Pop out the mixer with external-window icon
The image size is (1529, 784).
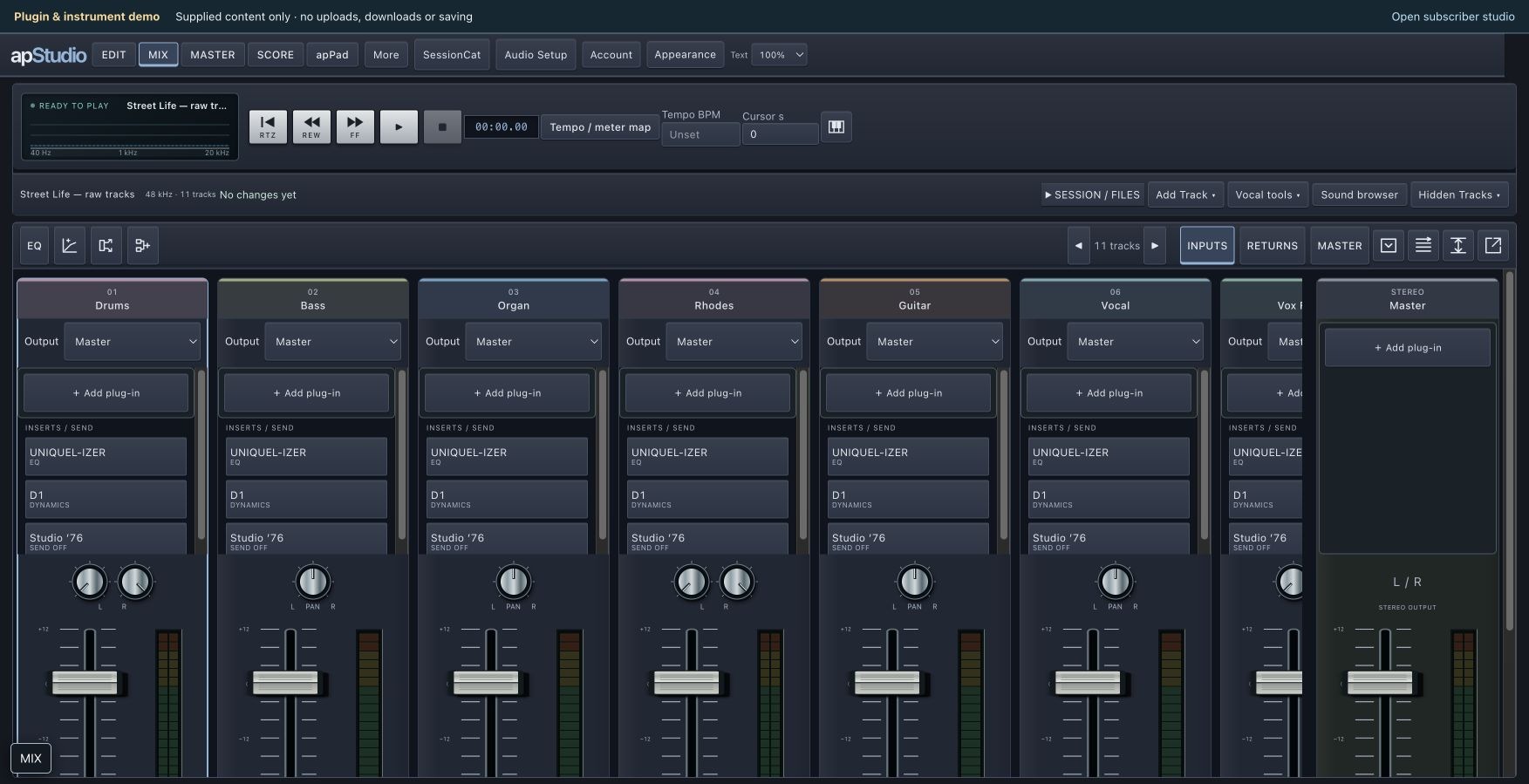tap(1493, 246)
